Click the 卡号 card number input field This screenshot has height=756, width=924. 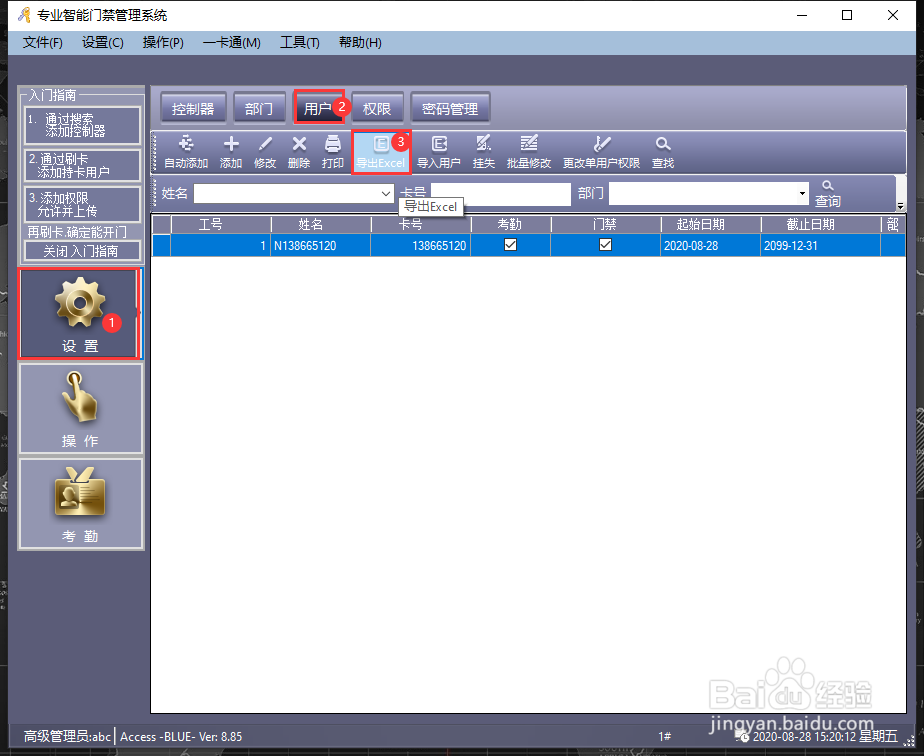tap(501, 194)
